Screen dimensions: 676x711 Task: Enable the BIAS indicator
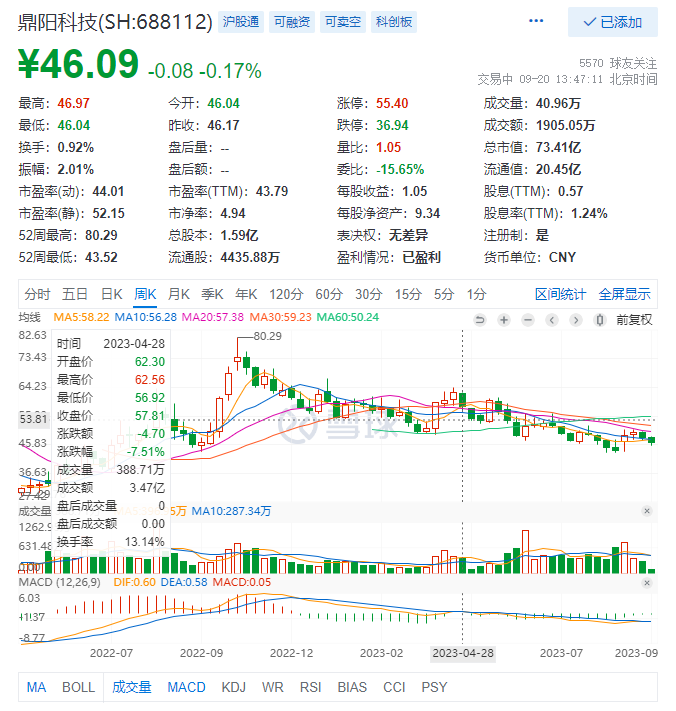pos(352,687)
